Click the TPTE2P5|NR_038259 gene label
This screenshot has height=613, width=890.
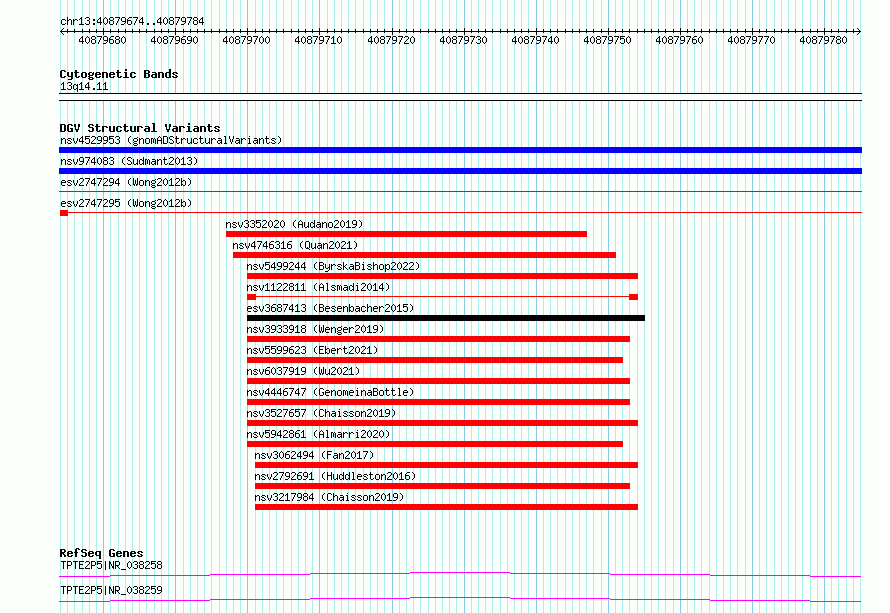click(x=111, y=590)
